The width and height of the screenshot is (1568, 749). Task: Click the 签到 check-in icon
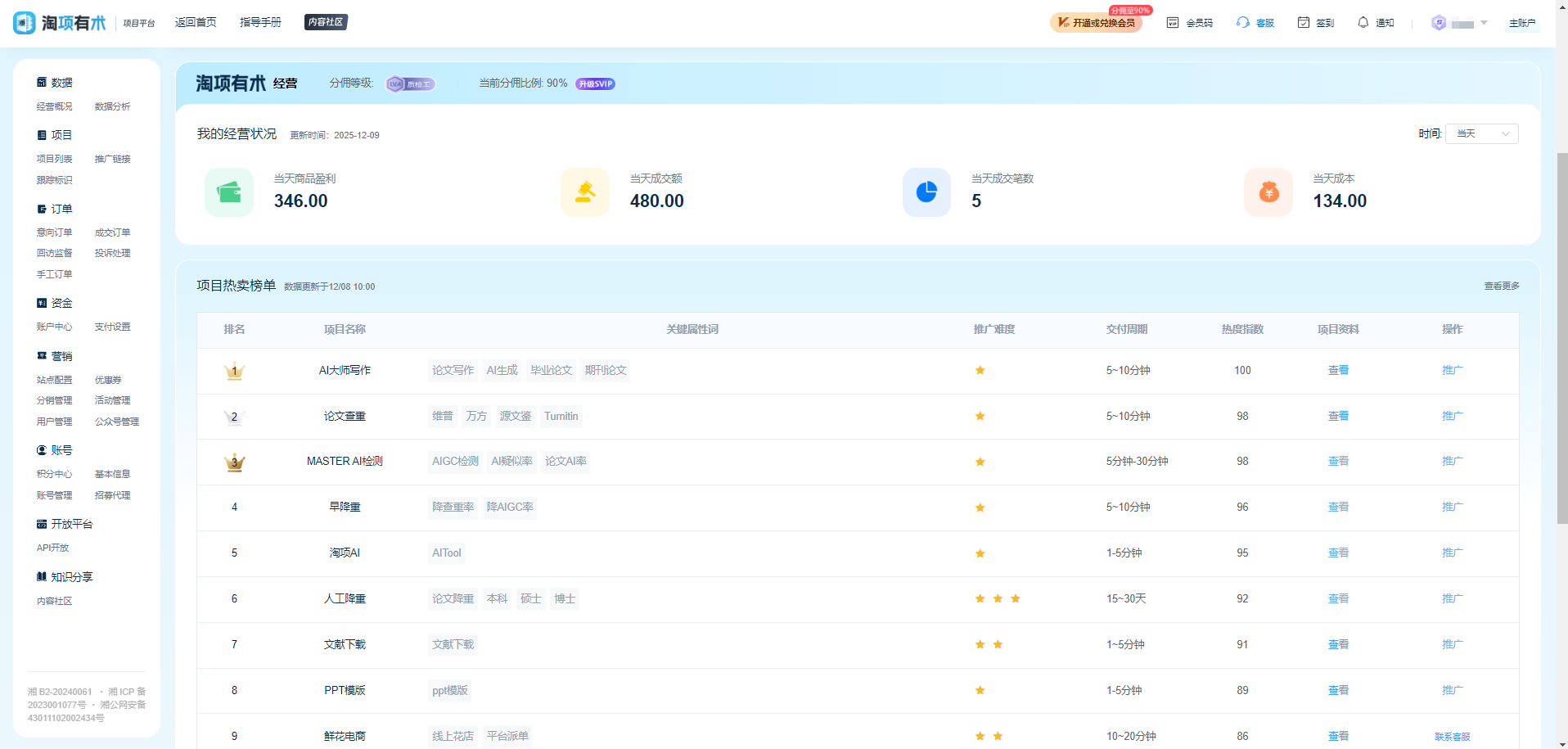tap(1303, 22)
